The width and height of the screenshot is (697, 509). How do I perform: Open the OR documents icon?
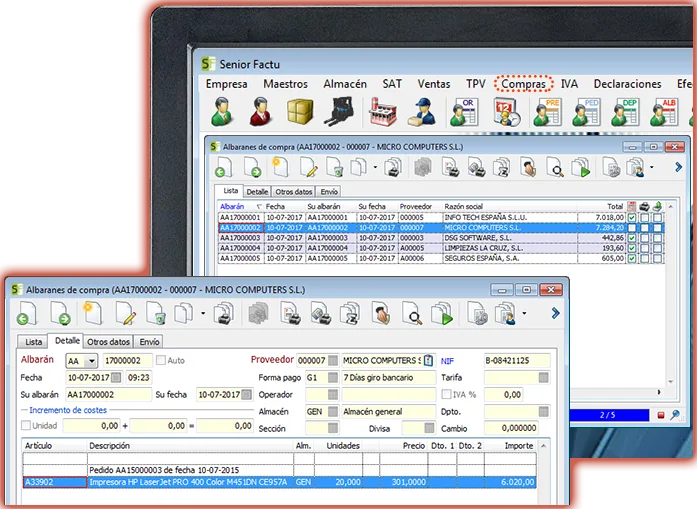[x=464, y=112]
